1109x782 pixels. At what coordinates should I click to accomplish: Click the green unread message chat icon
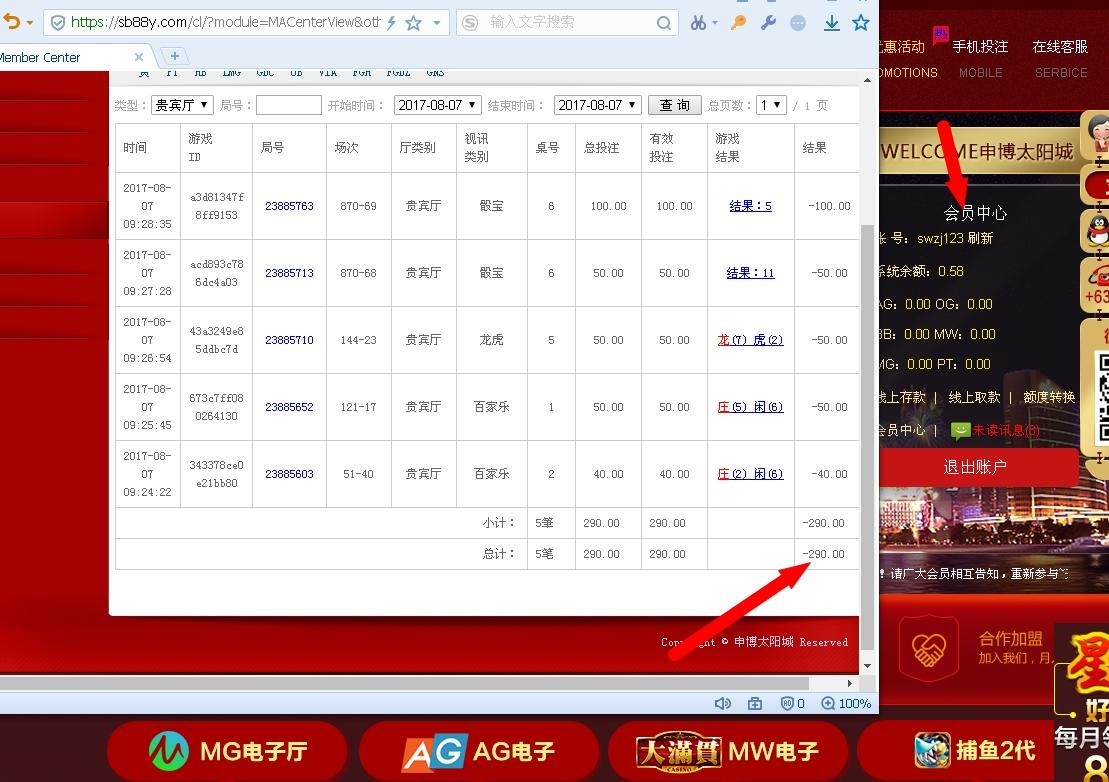(x=962, y=429)
